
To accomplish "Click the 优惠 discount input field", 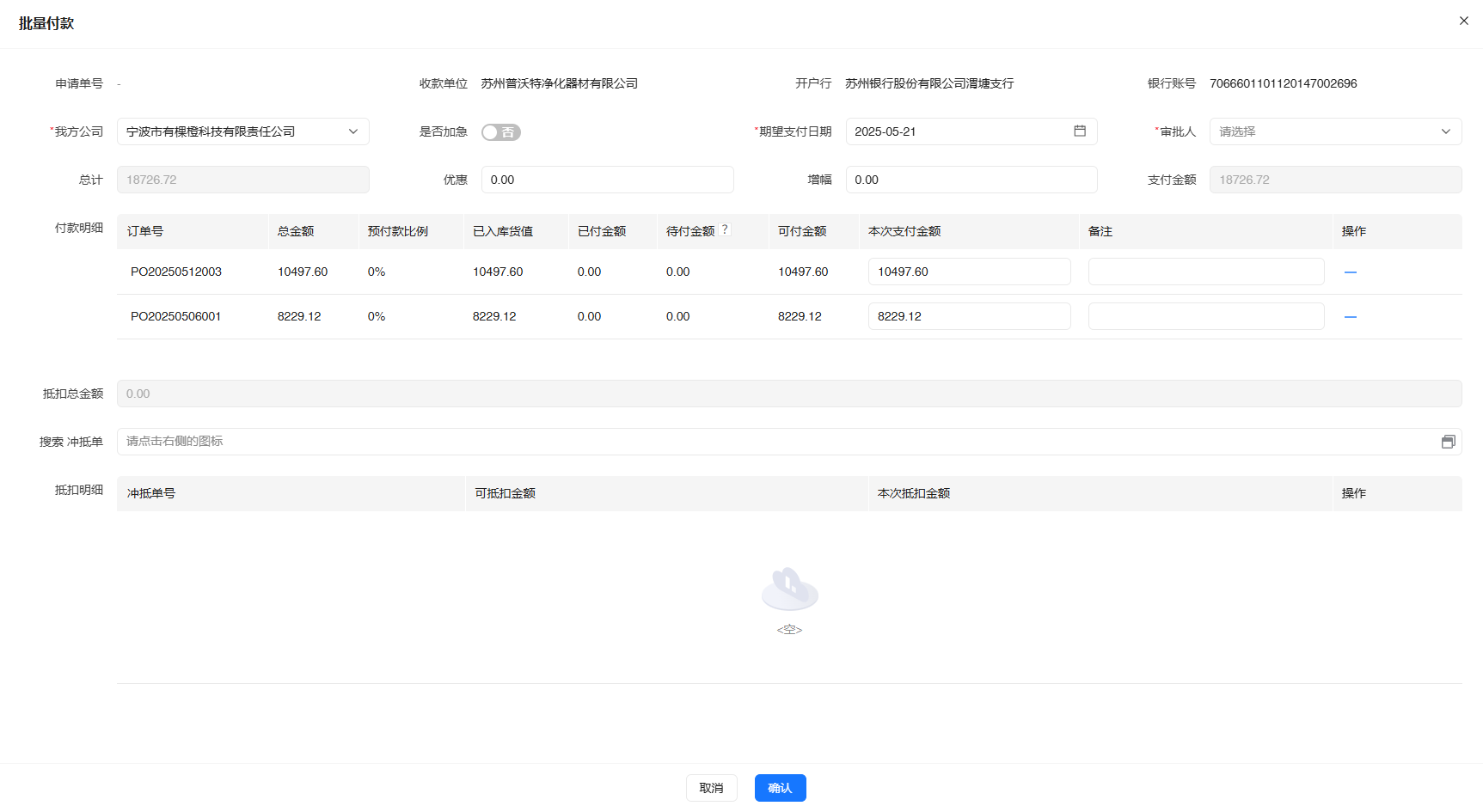I will pyautogui.click(x=608, y=180).
